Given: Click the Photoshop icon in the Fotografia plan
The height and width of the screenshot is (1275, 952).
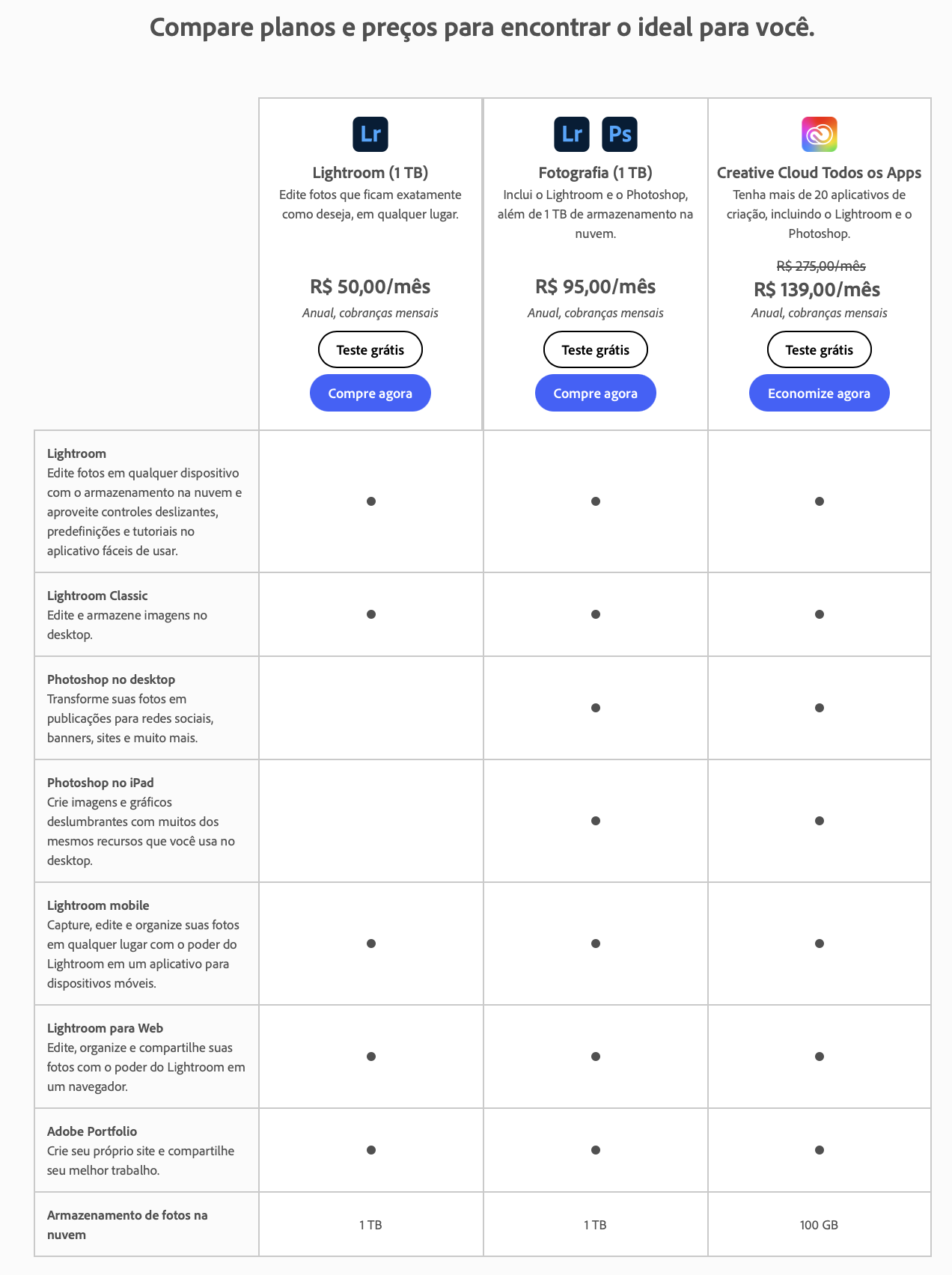Looking at the screenshot, I should point(620,134).
